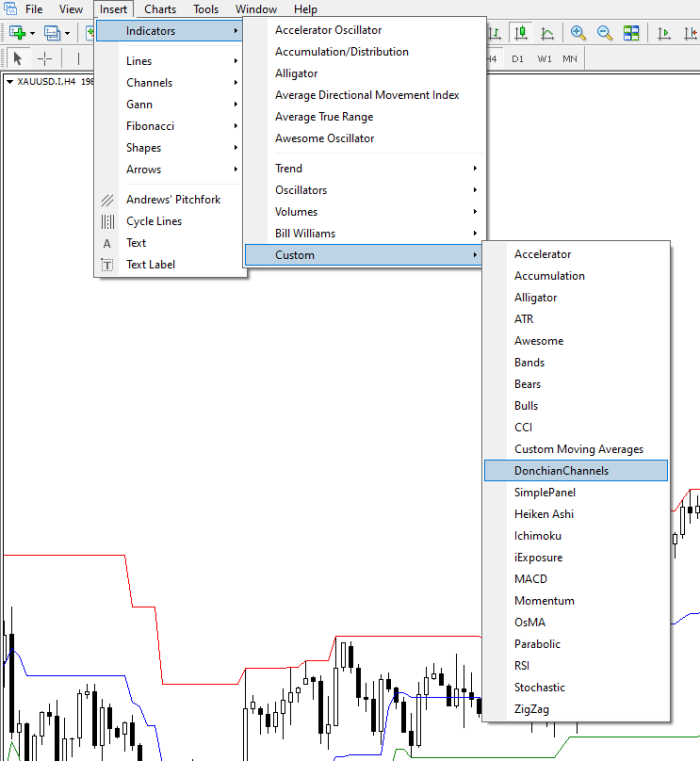Click the Zoom In magnifier
Viewport: 700px width, 761px height.
(x=578, y=33)
